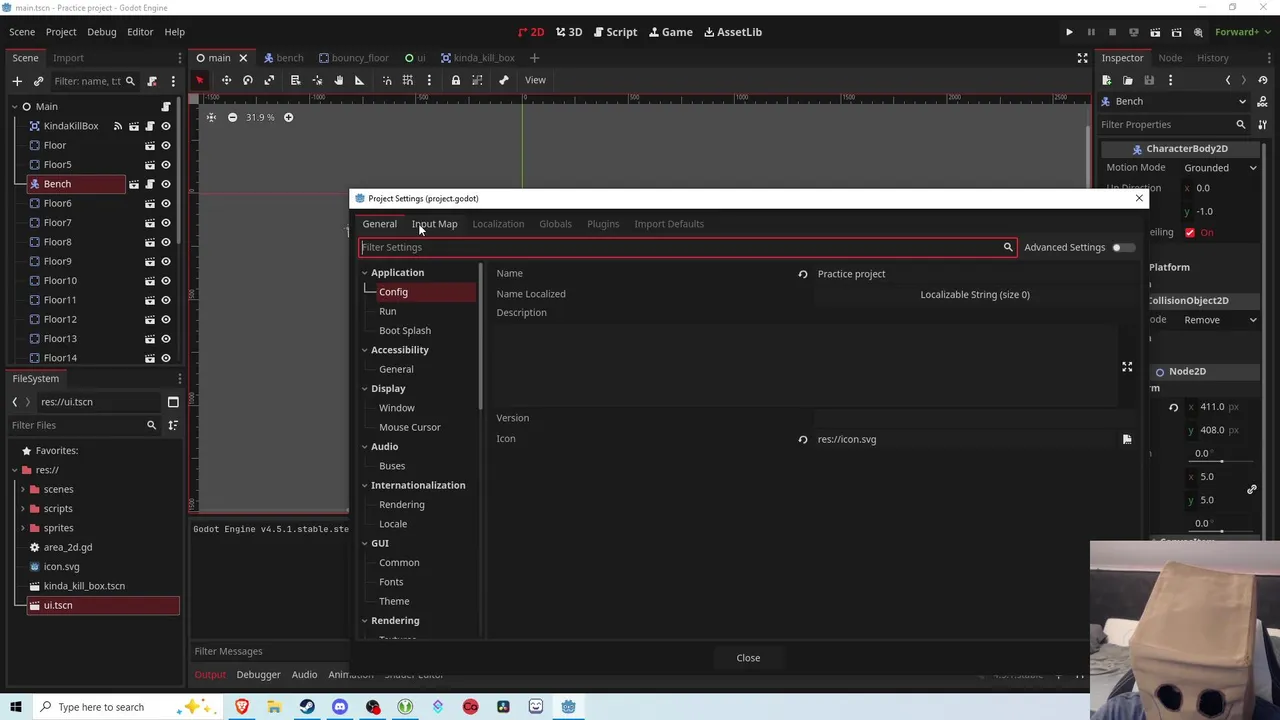Viewport: 1280px width, 720px height.
Task: Collapse the Audio settings category
Action: coord(364,447)
